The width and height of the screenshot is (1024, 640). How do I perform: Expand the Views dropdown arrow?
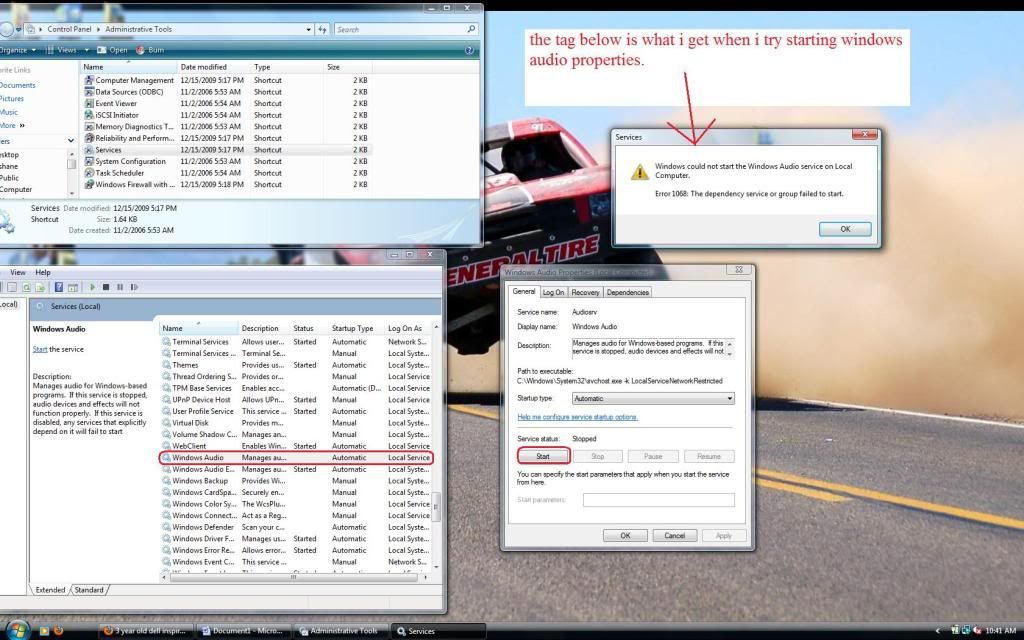(86, 50)
